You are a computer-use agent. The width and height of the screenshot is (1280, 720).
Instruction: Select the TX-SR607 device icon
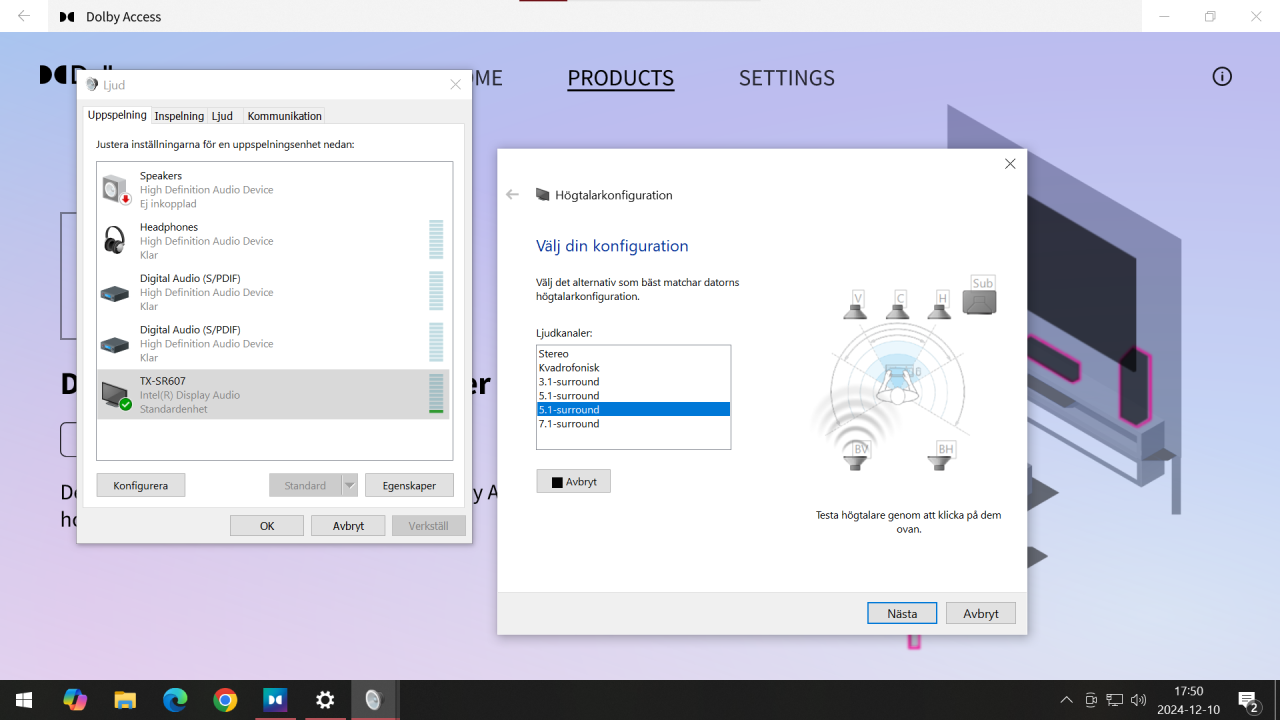[x=116, y=395]
